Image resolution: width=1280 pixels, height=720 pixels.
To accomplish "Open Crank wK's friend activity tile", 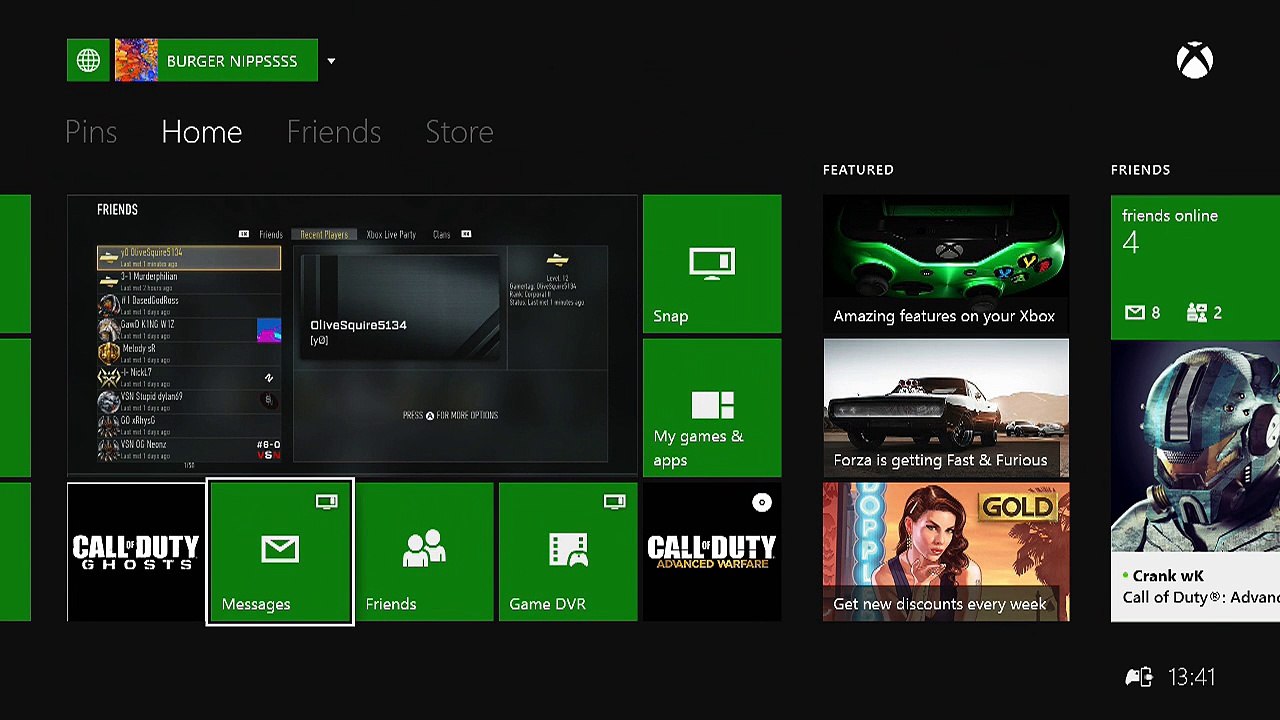I will pyautogui.click(x=1195, y=481).
